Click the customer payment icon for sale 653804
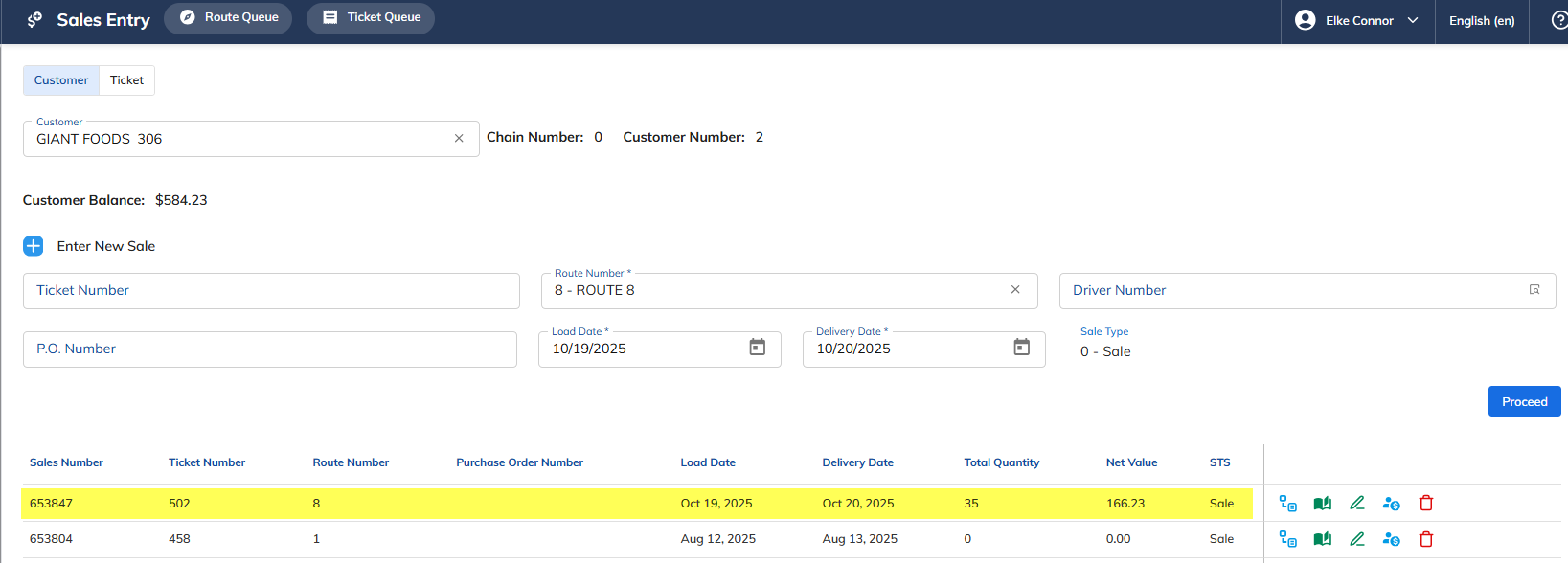 (1392, 539)
